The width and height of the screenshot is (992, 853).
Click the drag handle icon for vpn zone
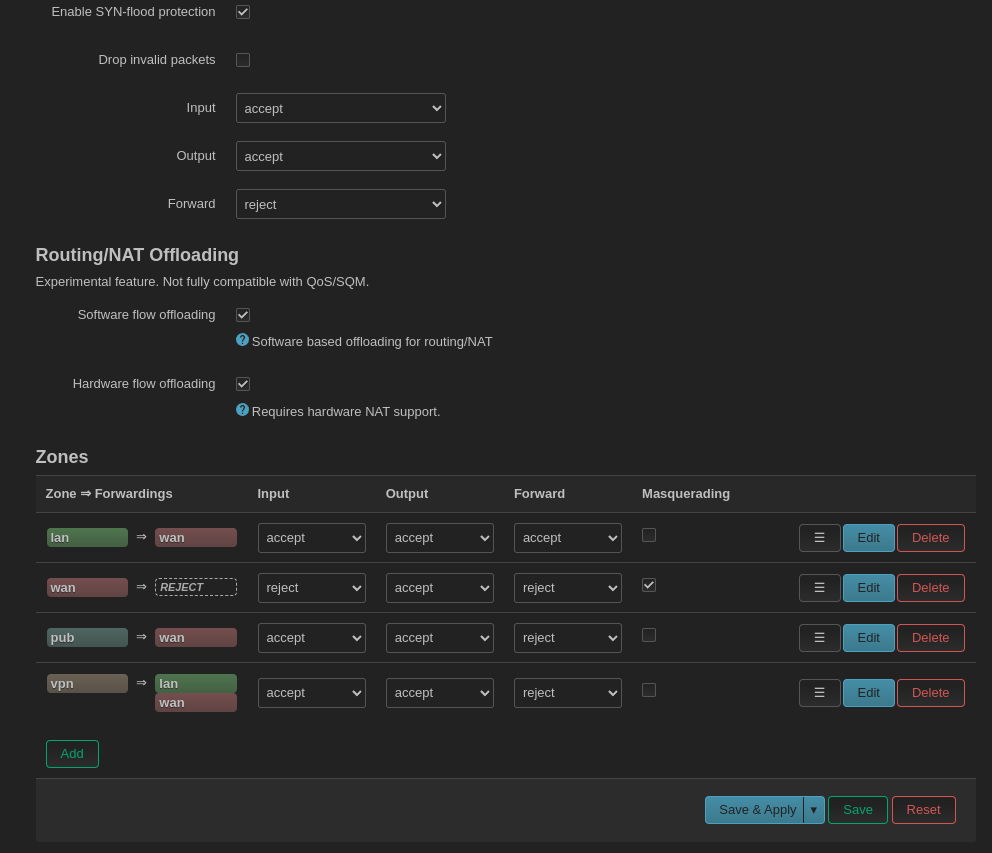coord(819,693)
